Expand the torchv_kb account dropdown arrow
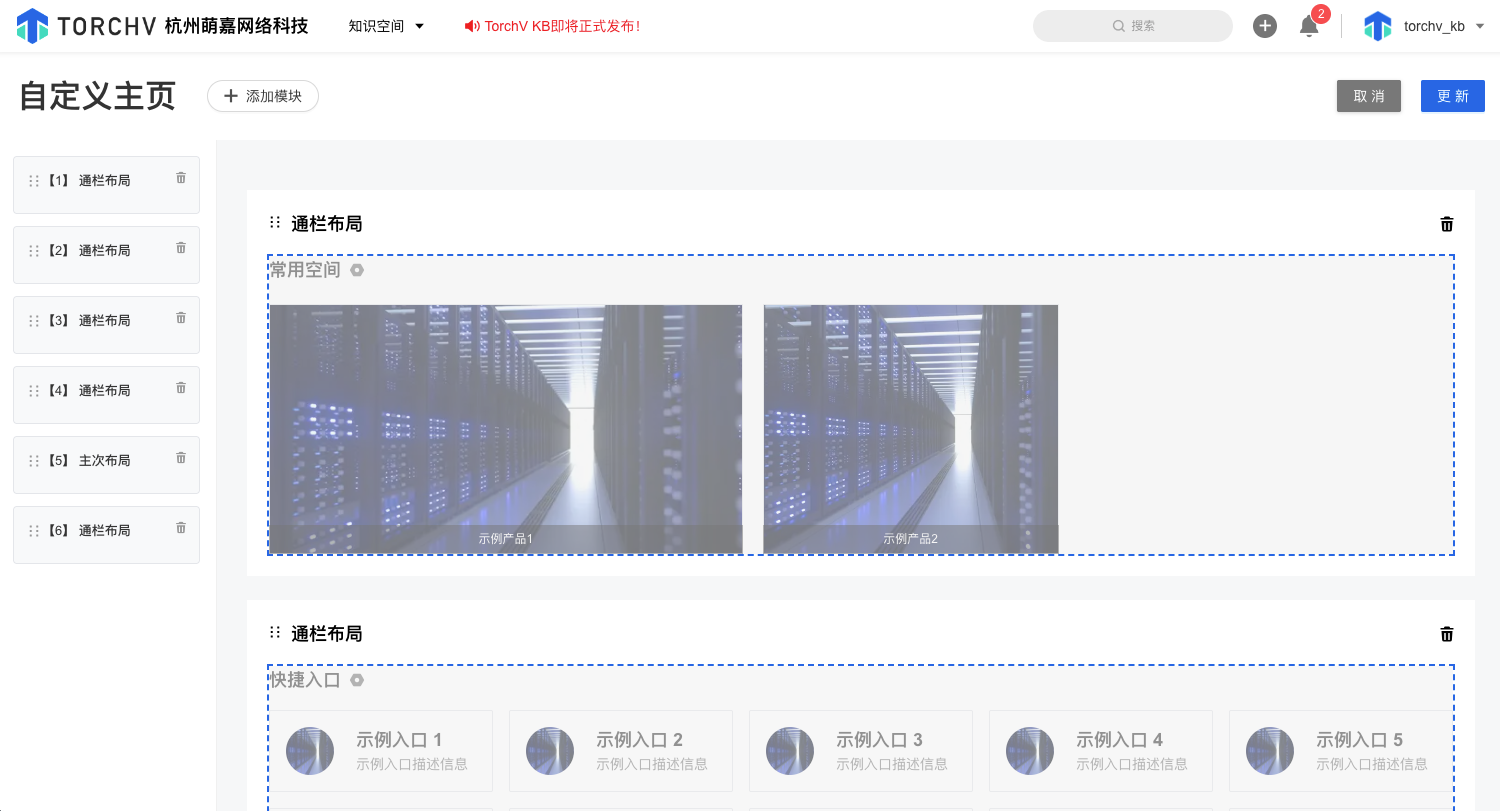Image resolution: width=1500 pixels, height=811 pixels. click(x=1480, y=26)
